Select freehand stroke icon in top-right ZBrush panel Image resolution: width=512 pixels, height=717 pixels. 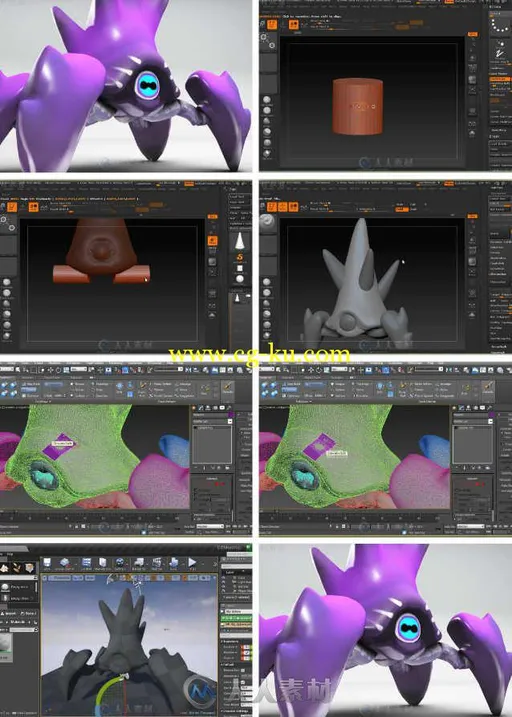point(500,54)
